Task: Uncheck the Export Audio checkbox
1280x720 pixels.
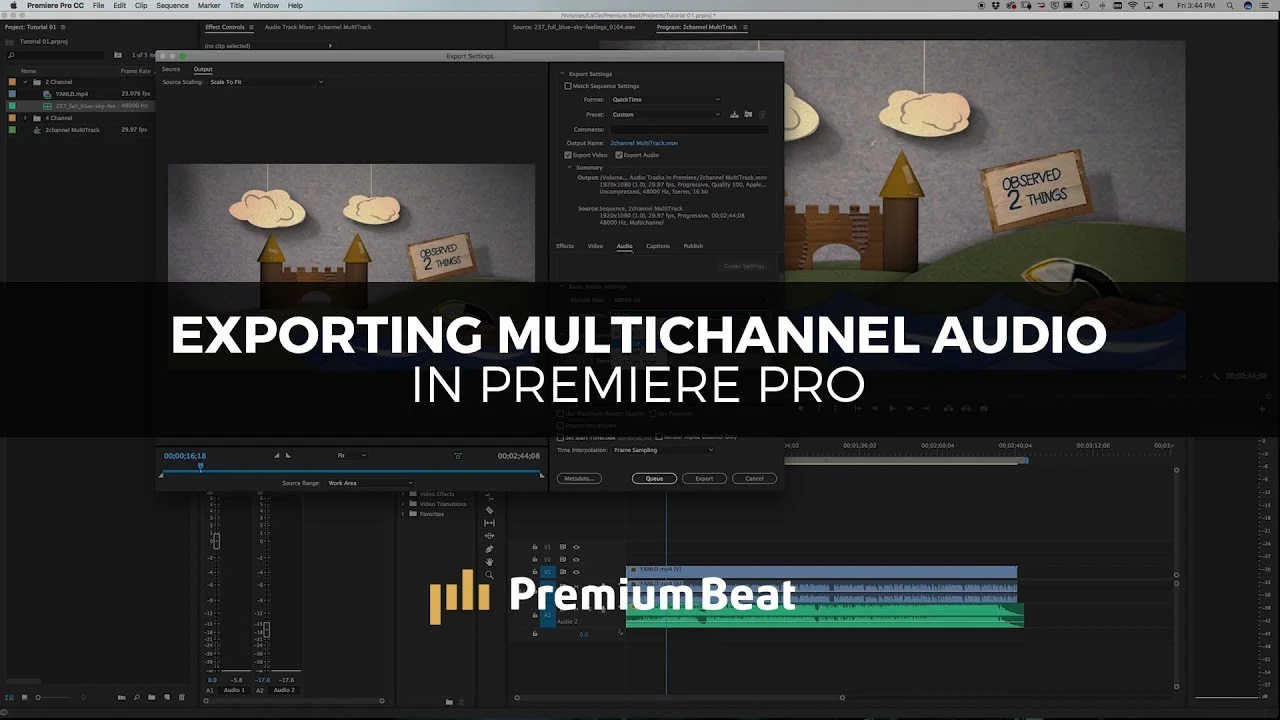Action: pyautogui.click(x=618, y=155)
